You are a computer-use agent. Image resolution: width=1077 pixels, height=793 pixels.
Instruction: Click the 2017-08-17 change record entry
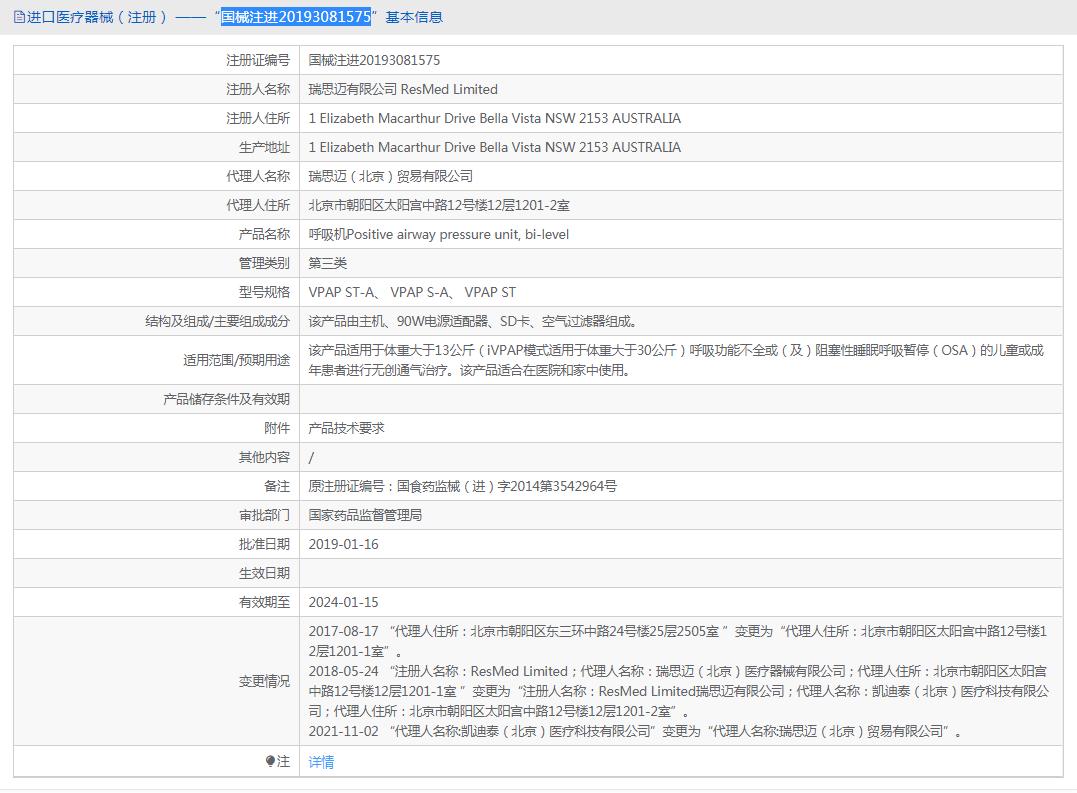click(678, 641)
